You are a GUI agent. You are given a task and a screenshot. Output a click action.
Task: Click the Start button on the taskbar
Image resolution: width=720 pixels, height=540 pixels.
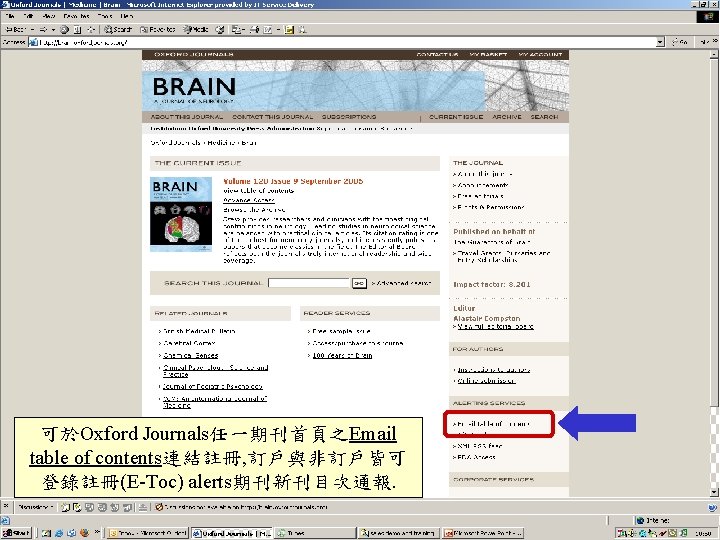(16, 533)
